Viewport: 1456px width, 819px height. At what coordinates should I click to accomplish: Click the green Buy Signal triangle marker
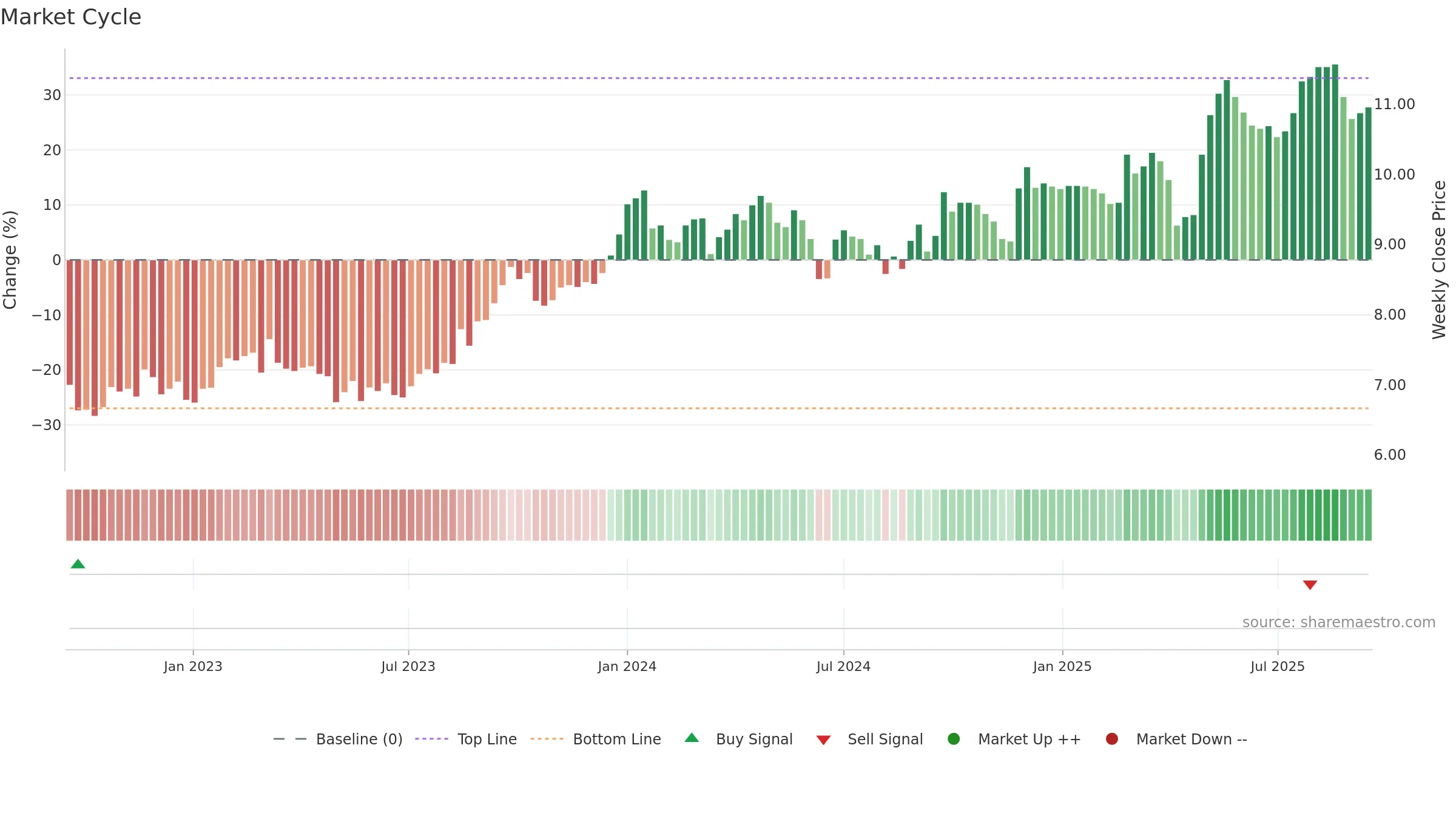click(x=78, y=564)
